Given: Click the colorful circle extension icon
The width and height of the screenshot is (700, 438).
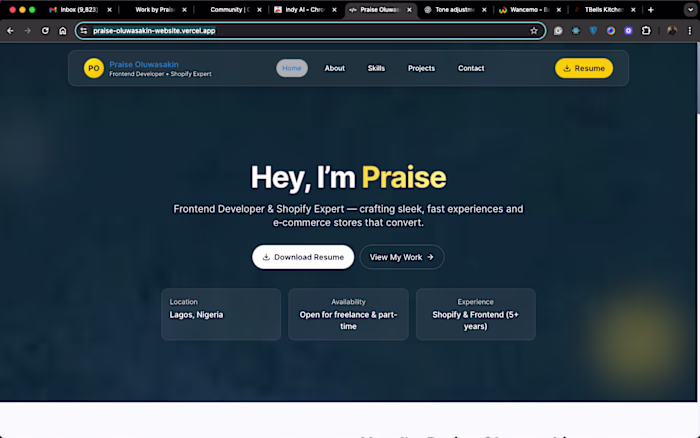Looking at the screenshot, I should 611,31.
